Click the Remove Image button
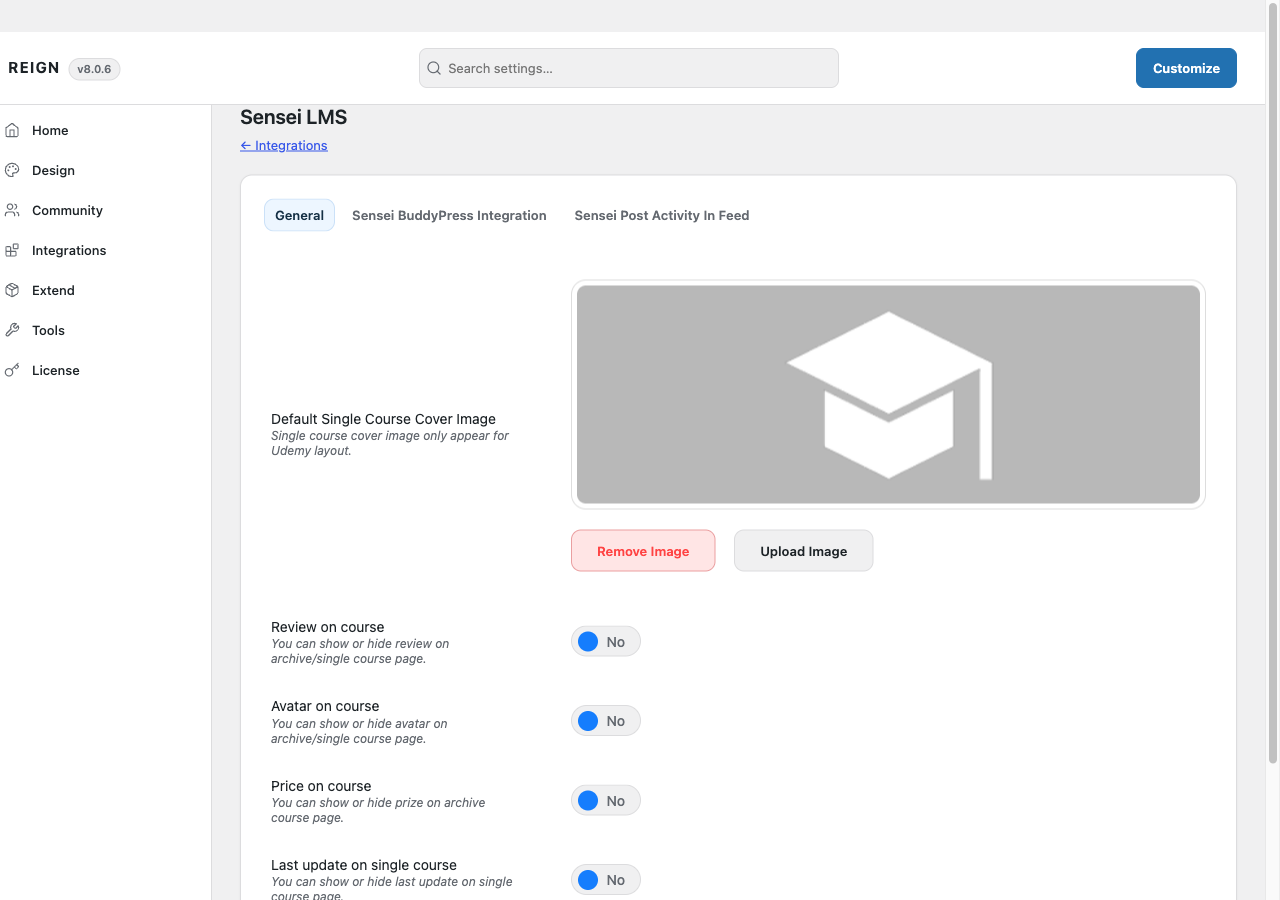The height and width of the screenshot is (900, 1280). pyautogui.click(x=643, y=551)
